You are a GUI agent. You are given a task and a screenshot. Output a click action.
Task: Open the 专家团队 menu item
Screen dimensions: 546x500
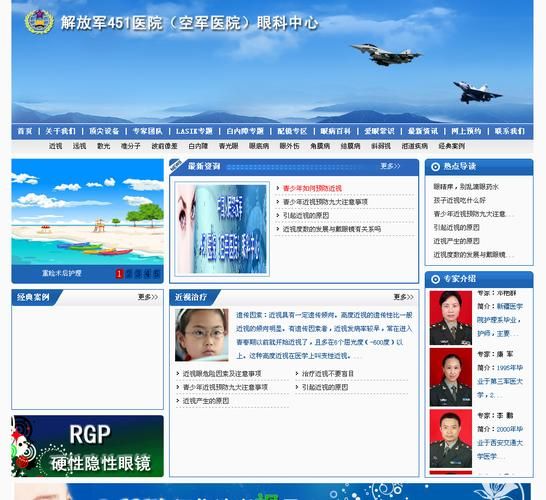pyautogui.click(x=148, y=131)
